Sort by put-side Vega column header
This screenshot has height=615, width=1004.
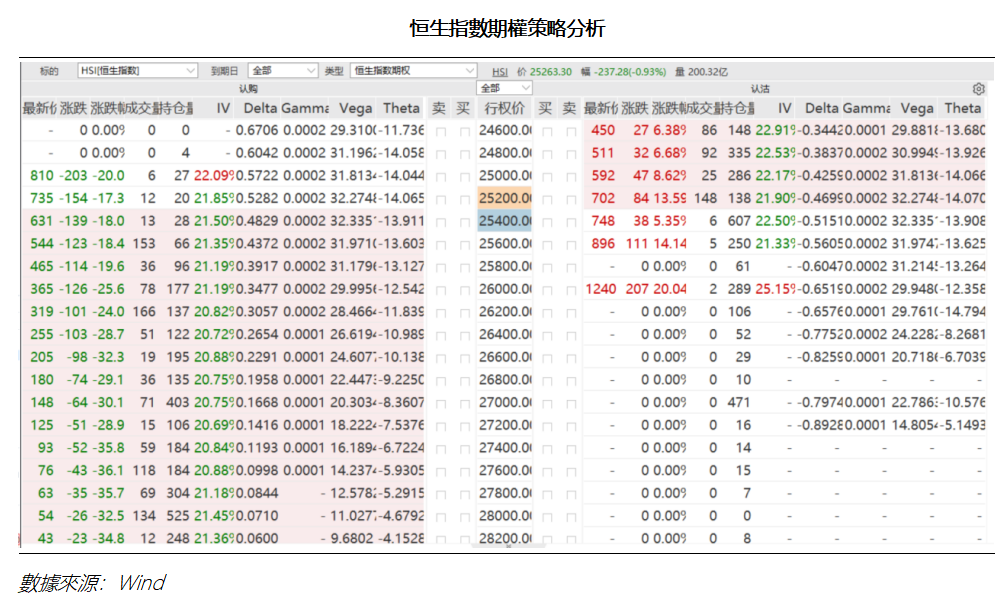(x=917, y=108)
